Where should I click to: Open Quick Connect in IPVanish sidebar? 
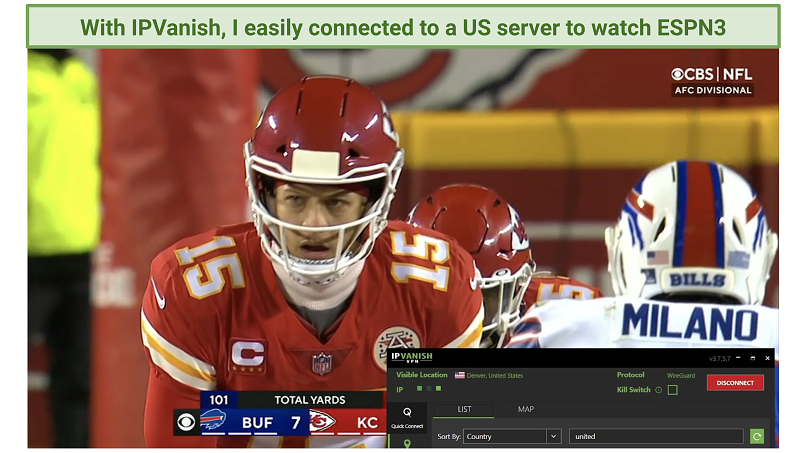[407, 418]
